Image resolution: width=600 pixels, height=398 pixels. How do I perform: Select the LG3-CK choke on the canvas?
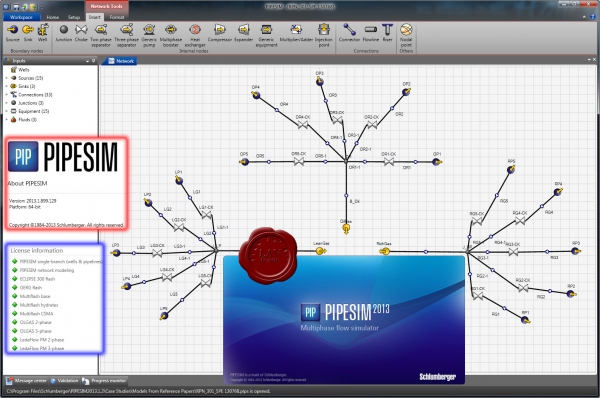157,253
